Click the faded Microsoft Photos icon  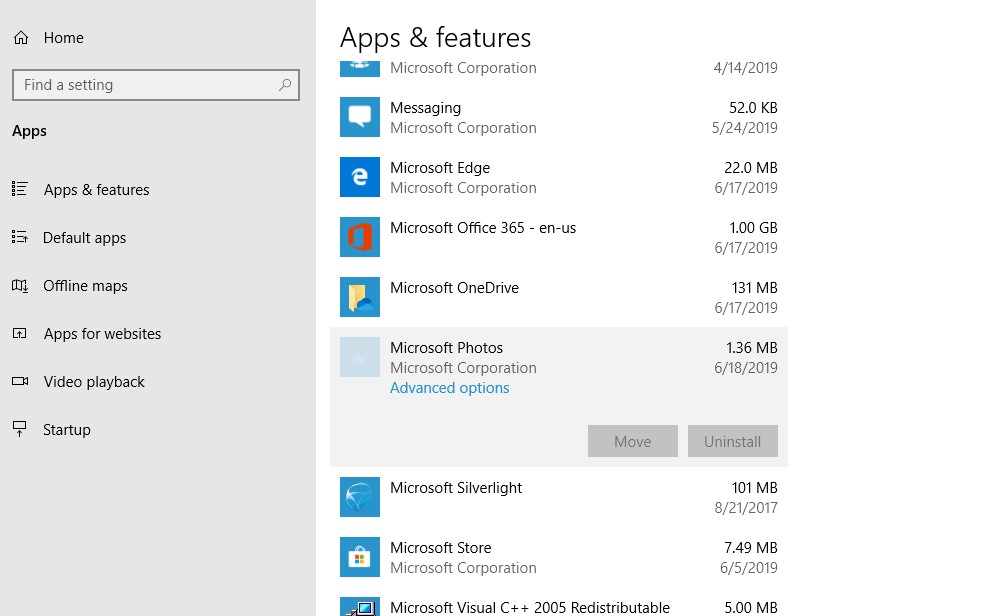click(x=360, y=357)
